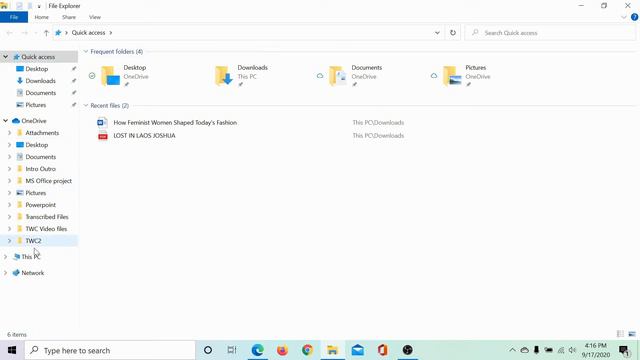The height and width of the screenshot is (360, 640).
Task: Collapse the OneDrive tree node
Action: click(6, 121)
